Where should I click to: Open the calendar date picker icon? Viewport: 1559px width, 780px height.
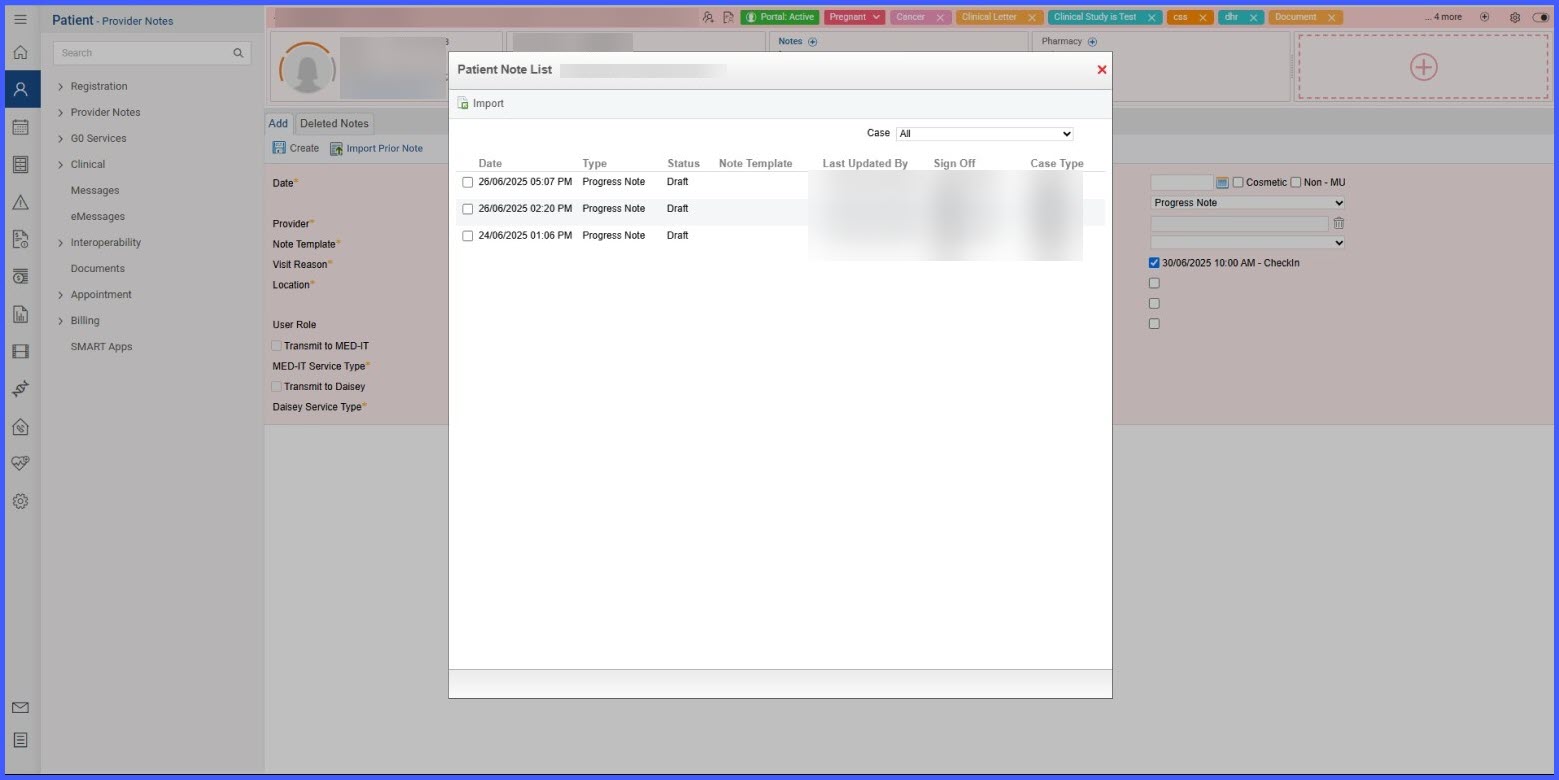pos(1222,182)
